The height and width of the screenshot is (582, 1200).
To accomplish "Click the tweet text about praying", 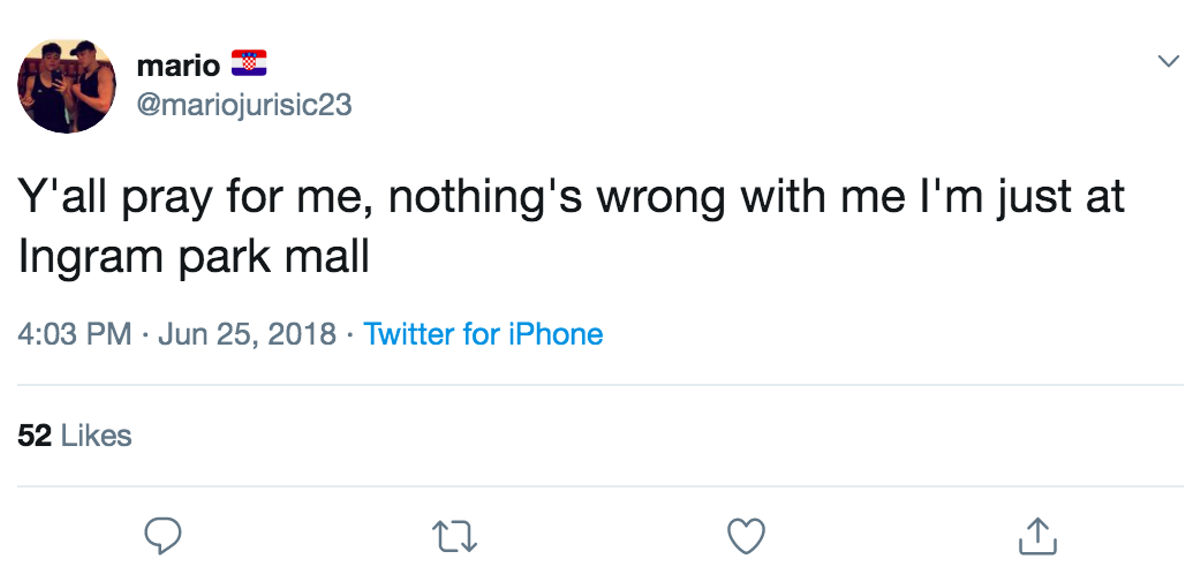I will click(x=572, y=227).
